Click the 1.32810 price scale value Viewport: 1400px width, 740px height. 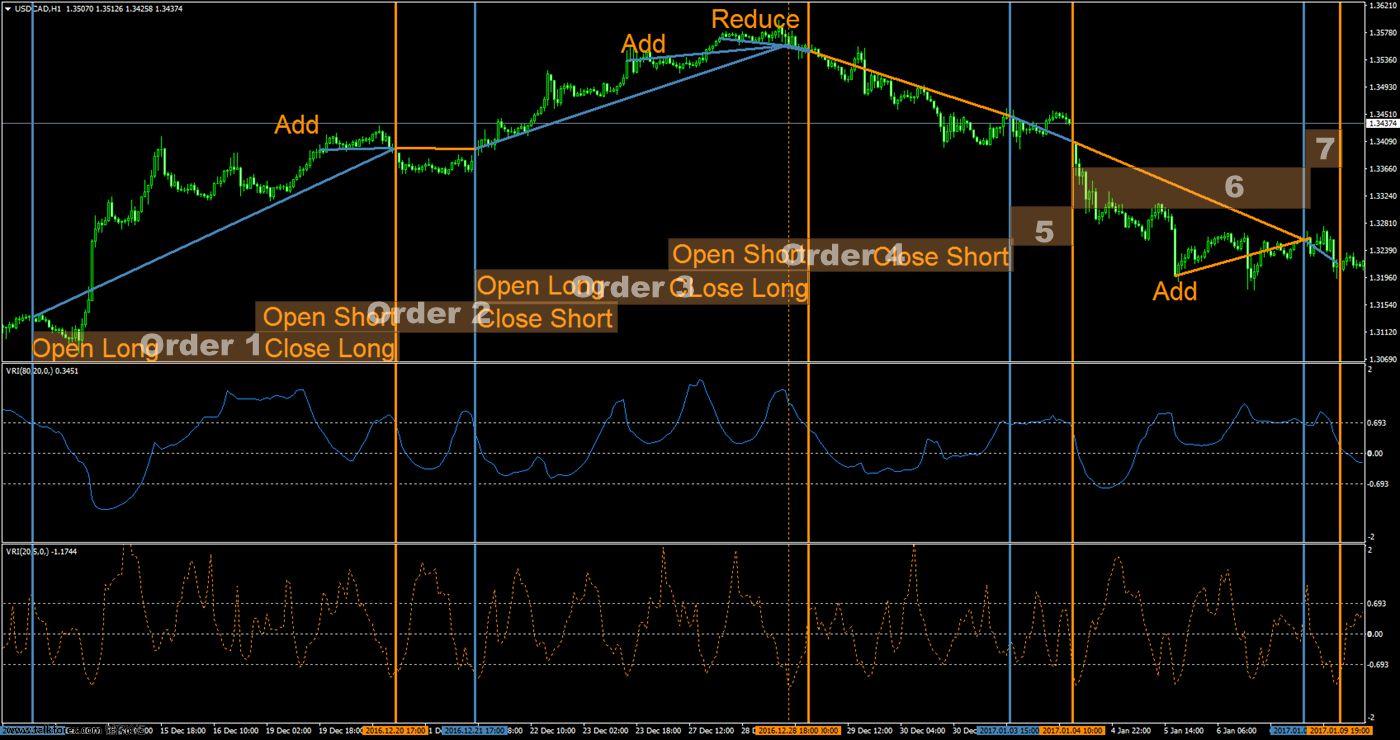(x=1385, y=223)
